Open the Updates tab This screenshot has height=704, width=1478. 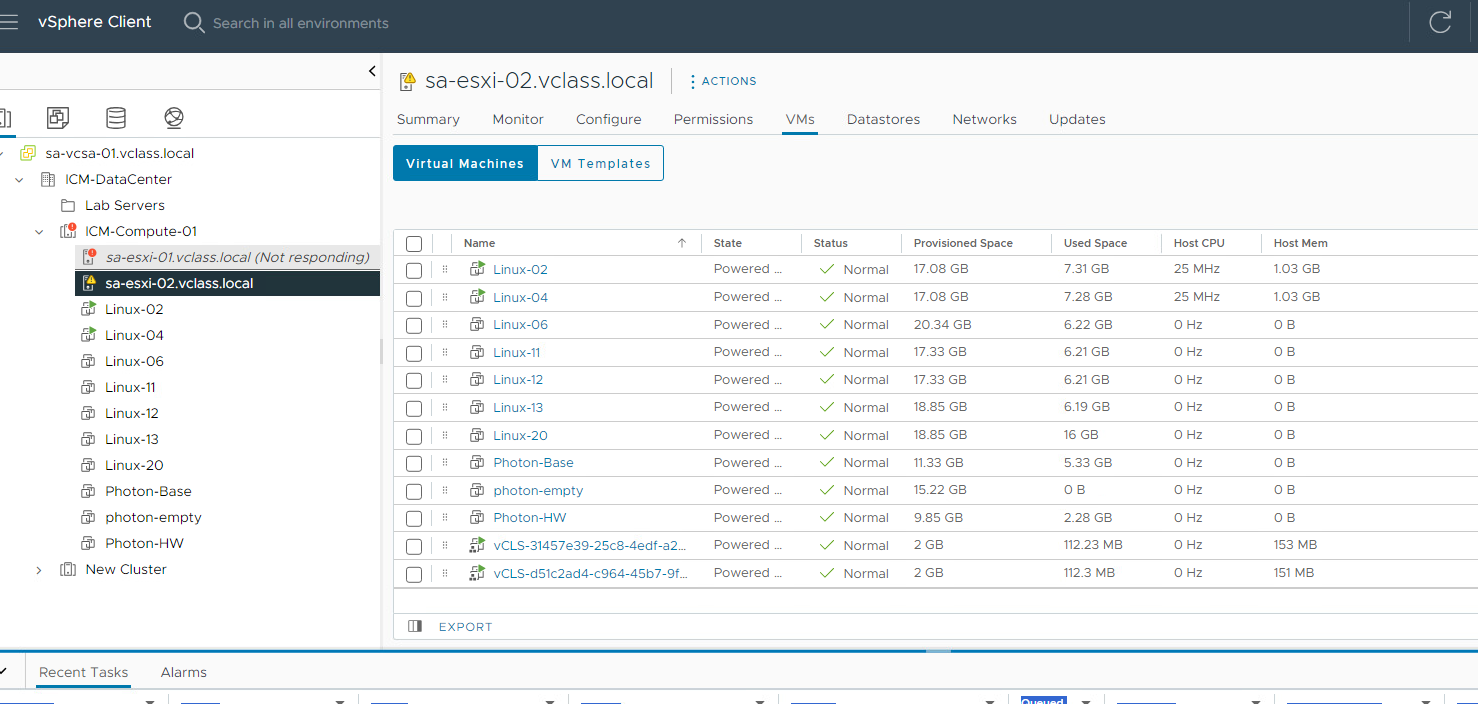tap(1077, 119)
